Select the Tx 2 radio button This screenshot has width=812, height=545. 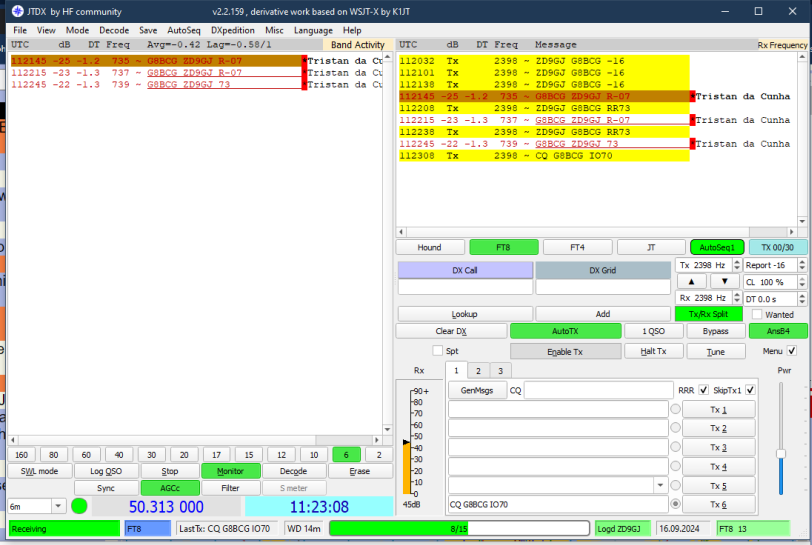(675, 428)
